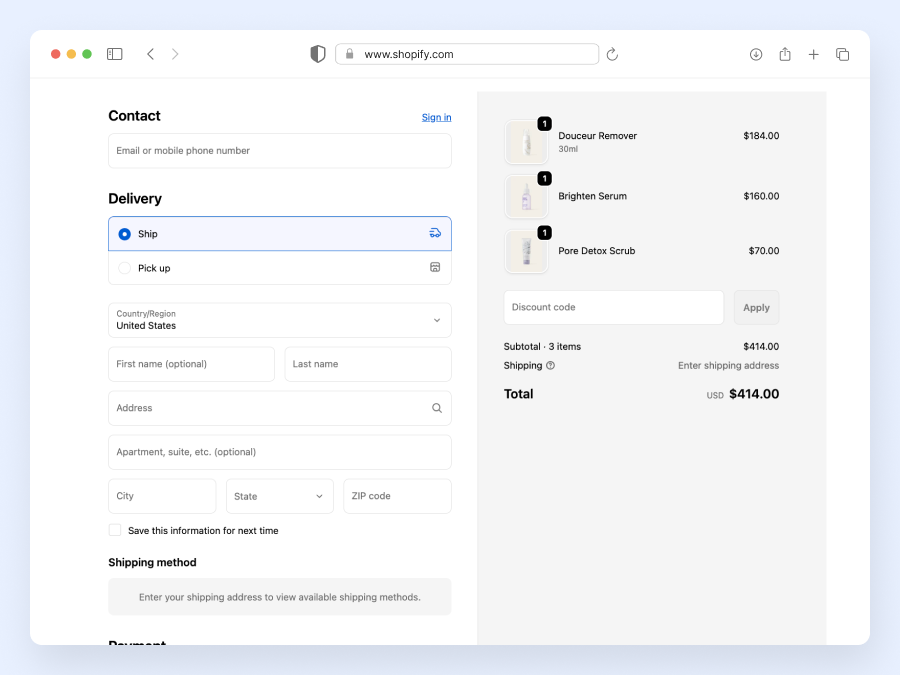Click the padlock icon in the address bar
Viewport: 900px width, 675px height.
click(348, 54)
